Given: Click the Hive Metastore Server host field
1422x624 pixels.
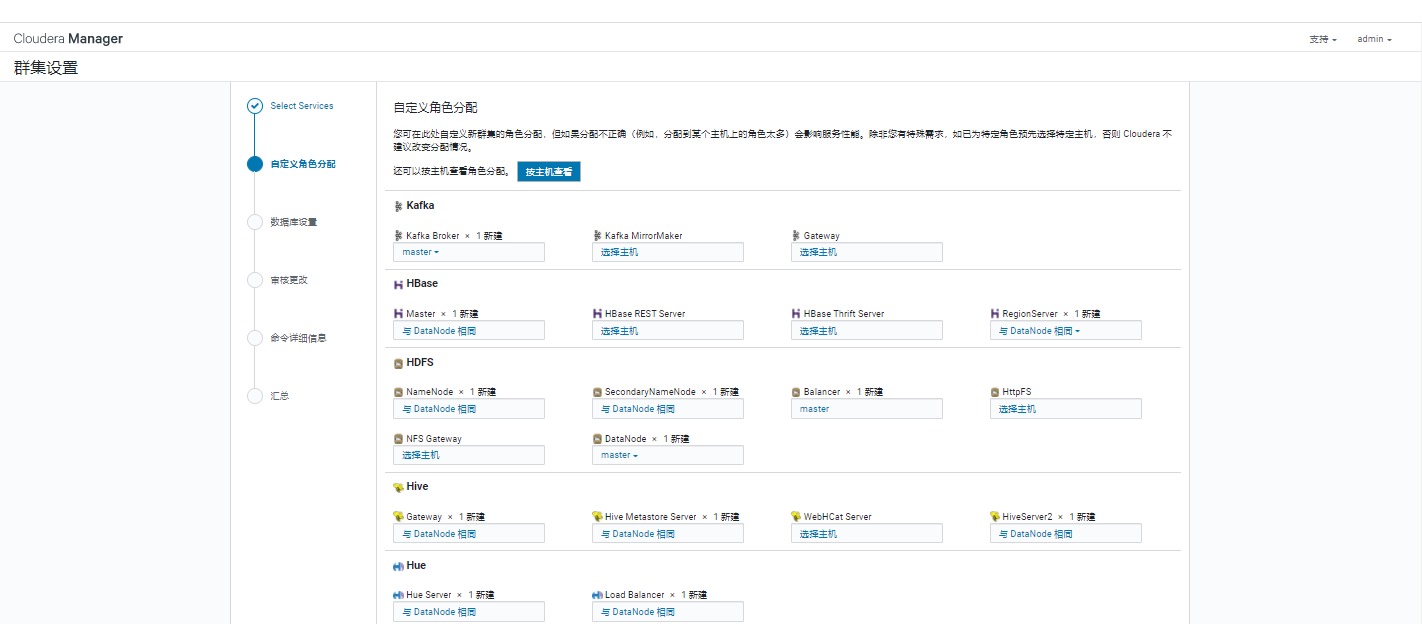Looking at the screenshot, I should click(668, 533).
